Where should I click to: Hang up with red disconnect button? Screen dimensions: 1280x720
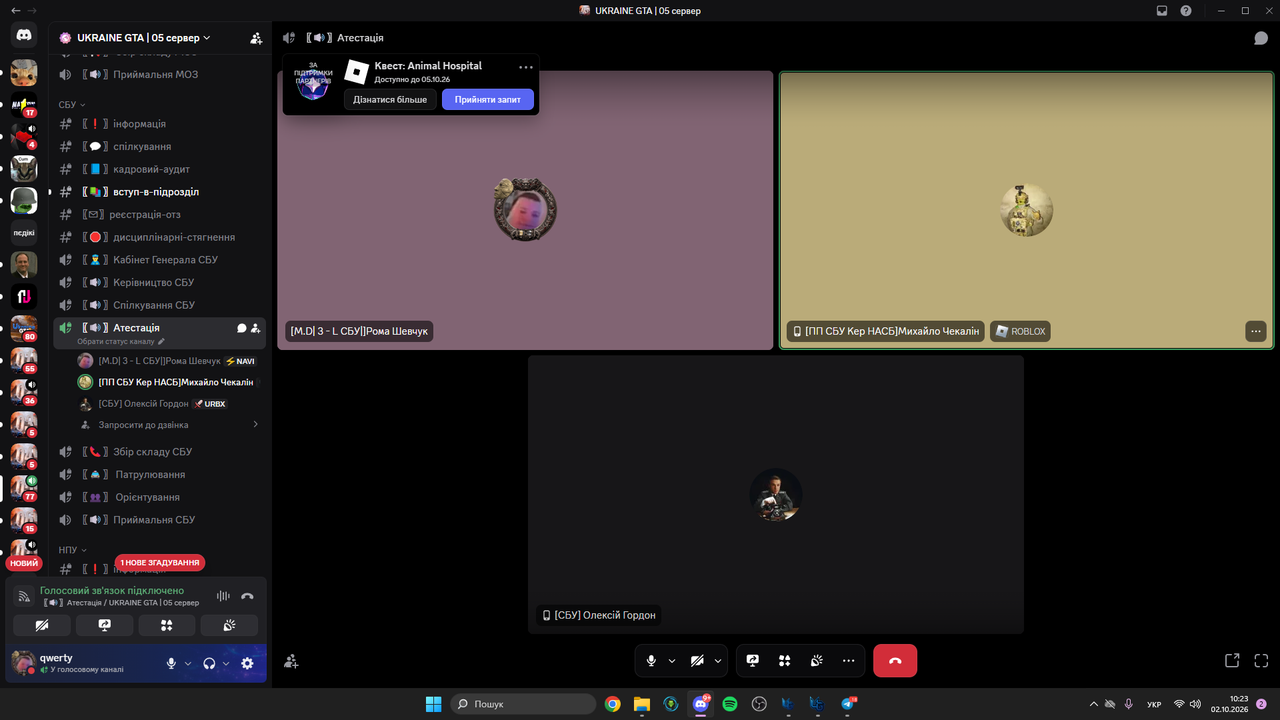click(x=895, y=661)
